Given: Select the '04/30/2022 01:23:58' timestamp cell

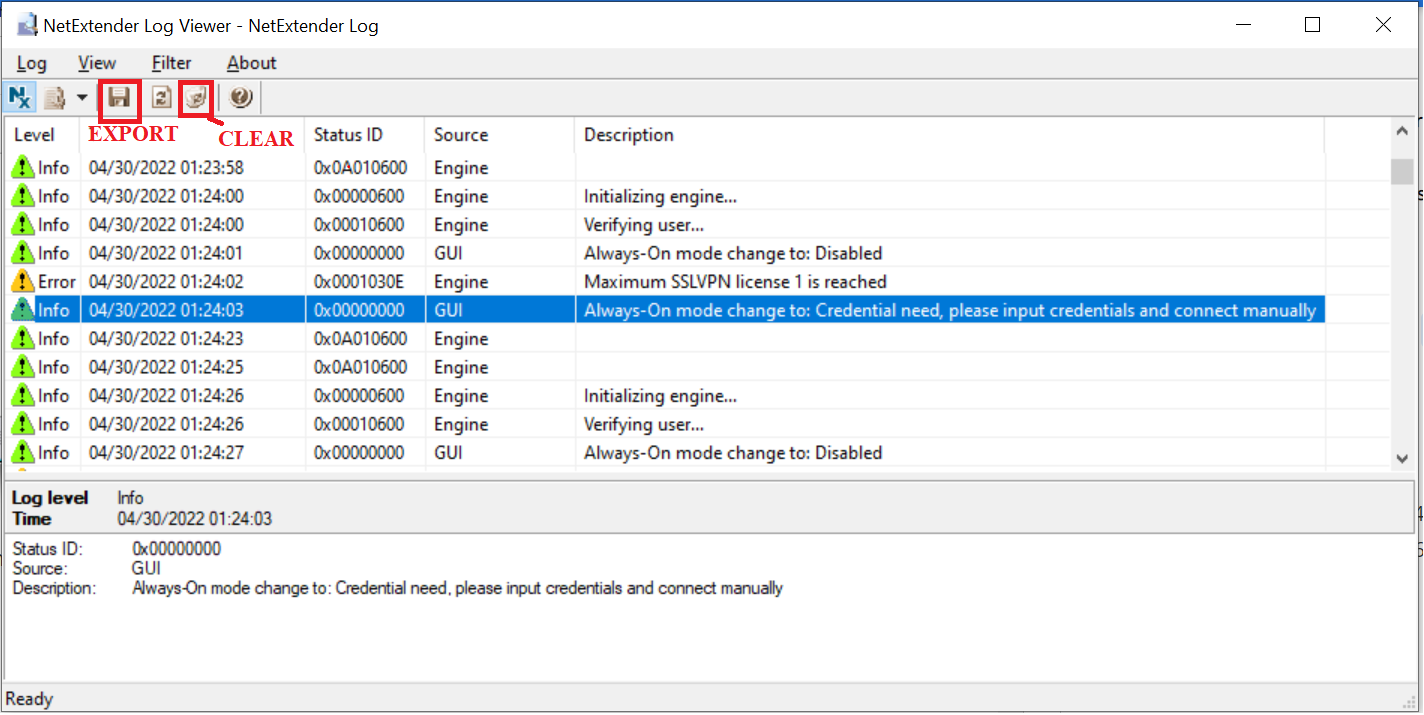Looking at the screenshot, I should pyautogui.click(x=166, y=168).
